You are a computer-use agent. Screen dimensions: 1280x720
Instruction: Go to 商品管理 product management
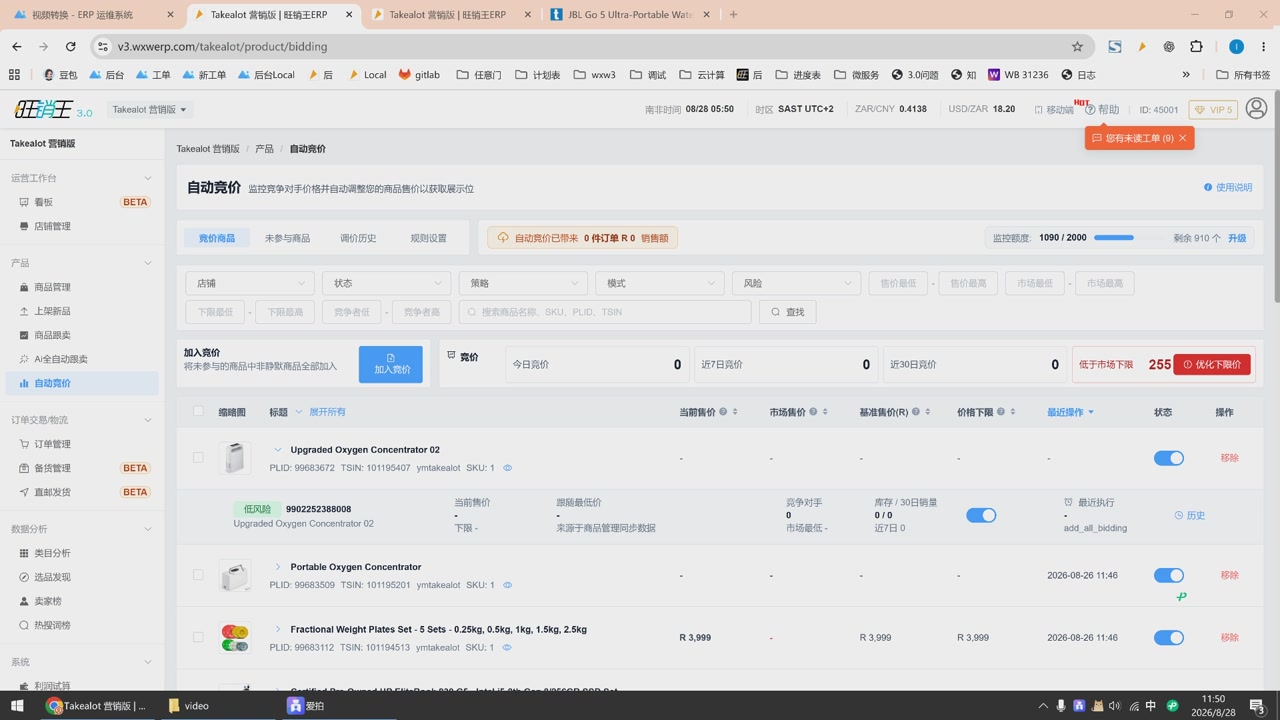click(82, 287)
